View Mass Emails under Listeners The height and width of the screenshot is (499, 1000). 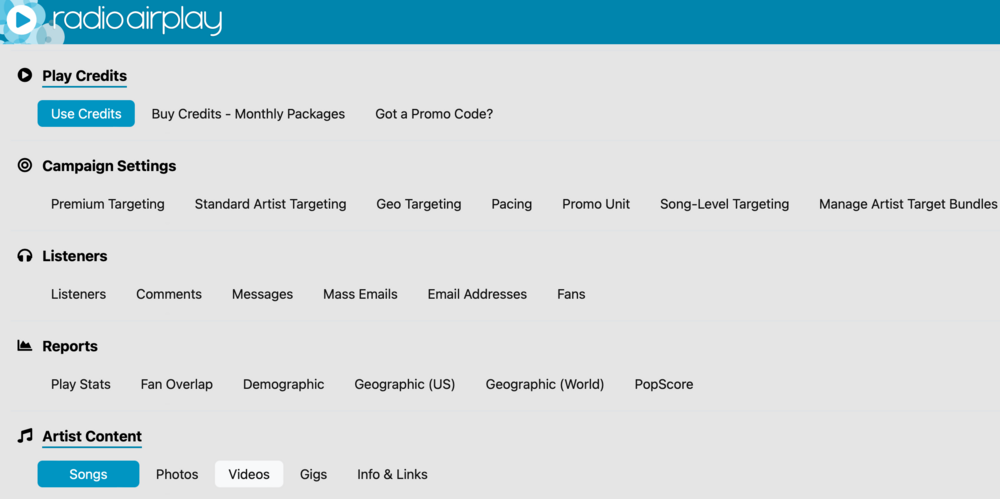[x=360, y=294]
